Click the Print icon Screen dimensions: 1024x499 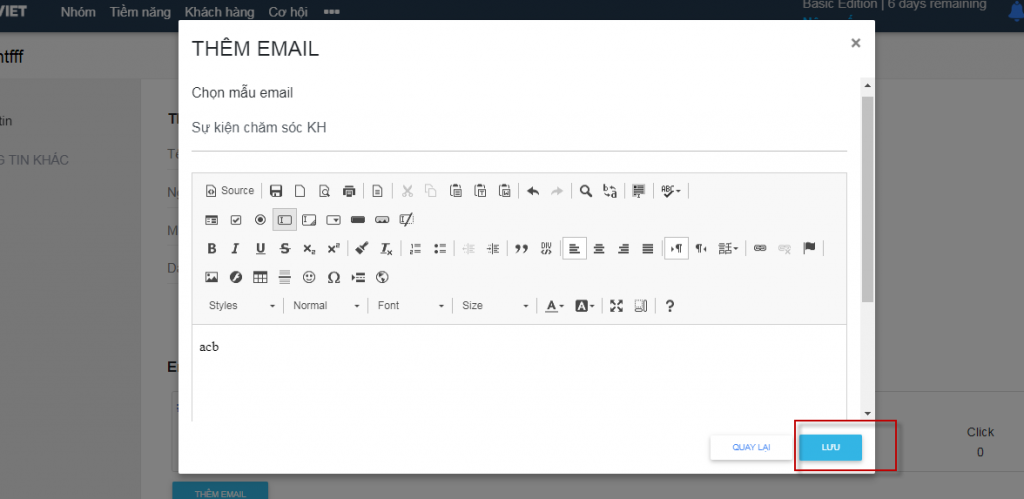pos(349,191)
